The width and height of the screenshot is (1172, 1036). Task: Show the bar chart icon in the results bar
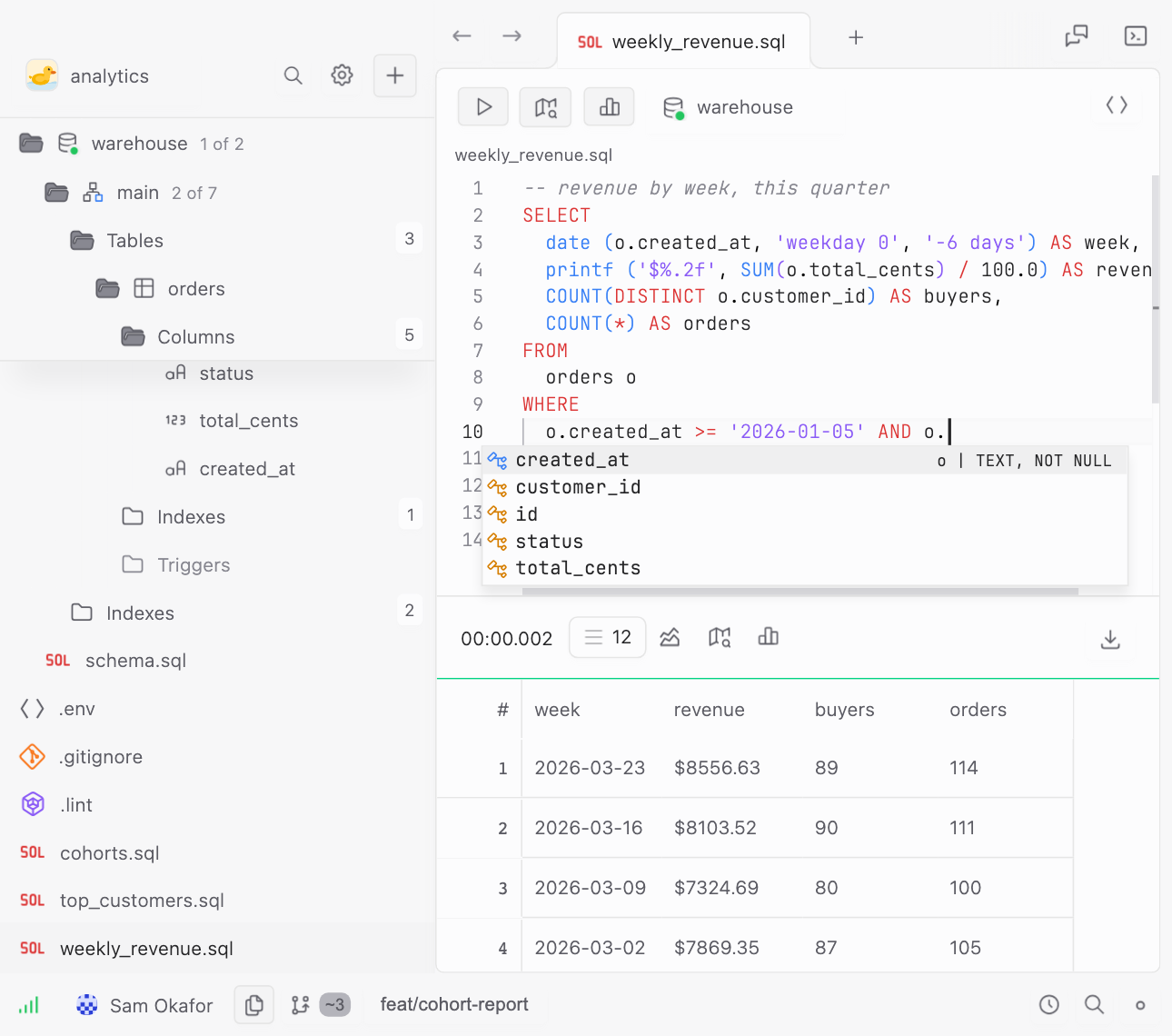[769, 637]
